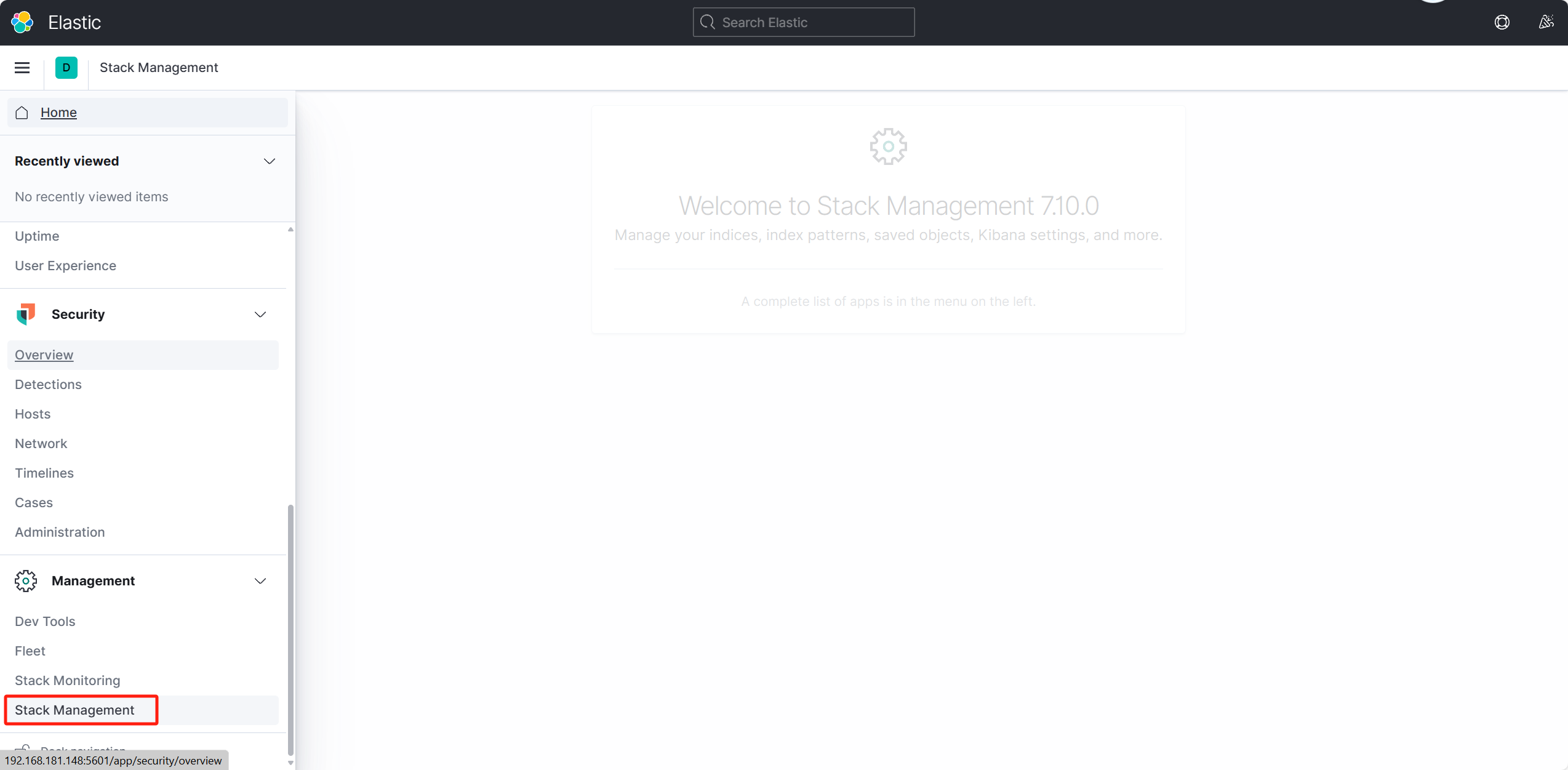The height and width of the screenshot is (770, 1568).
Task: Open the Uptime nav item
Action: click(37, 236)
